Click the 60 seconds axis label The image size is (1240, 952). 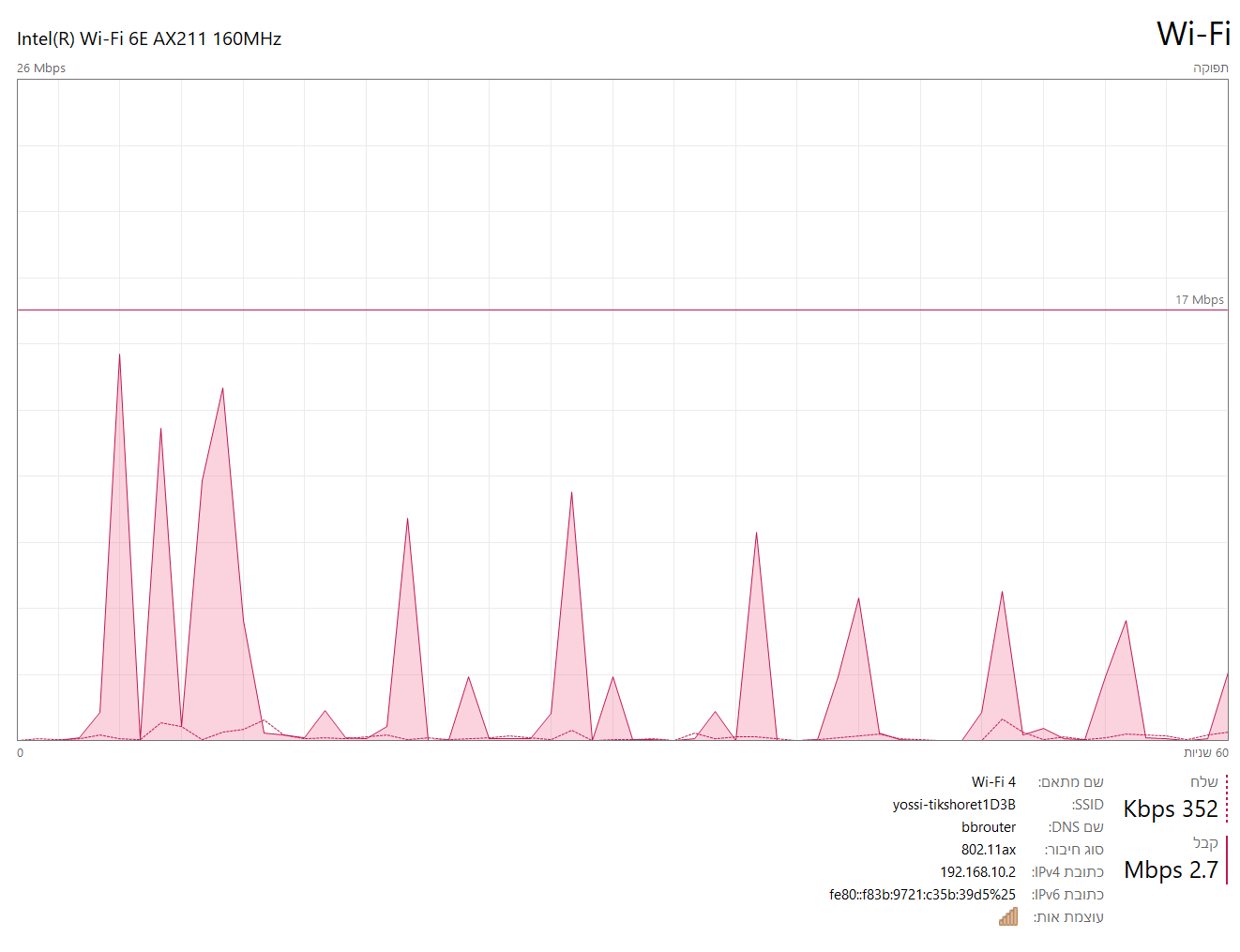click(x=1205, y=752)
